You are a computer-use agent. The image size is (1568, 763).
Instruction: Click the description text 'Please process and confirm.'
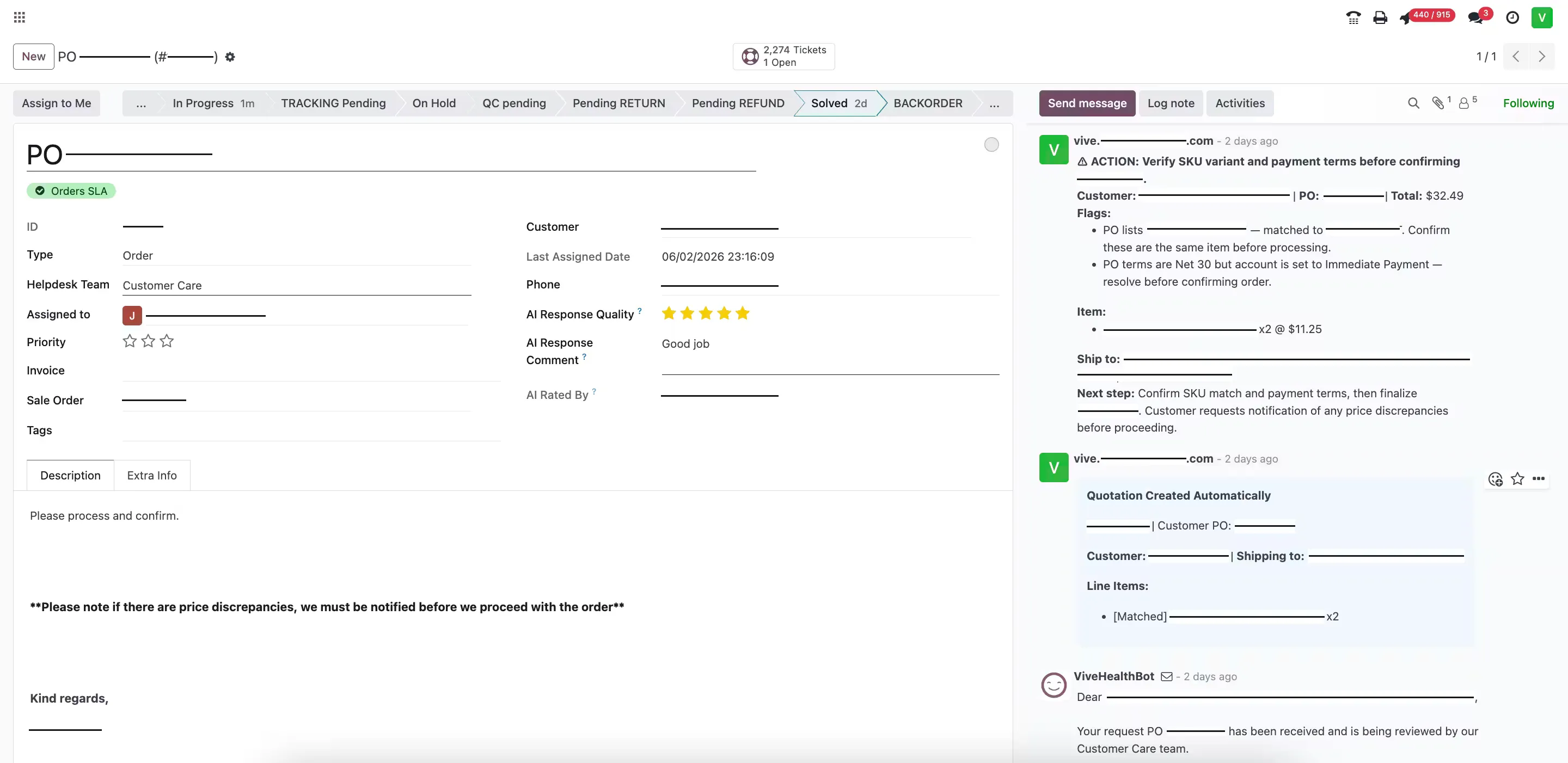104,516
